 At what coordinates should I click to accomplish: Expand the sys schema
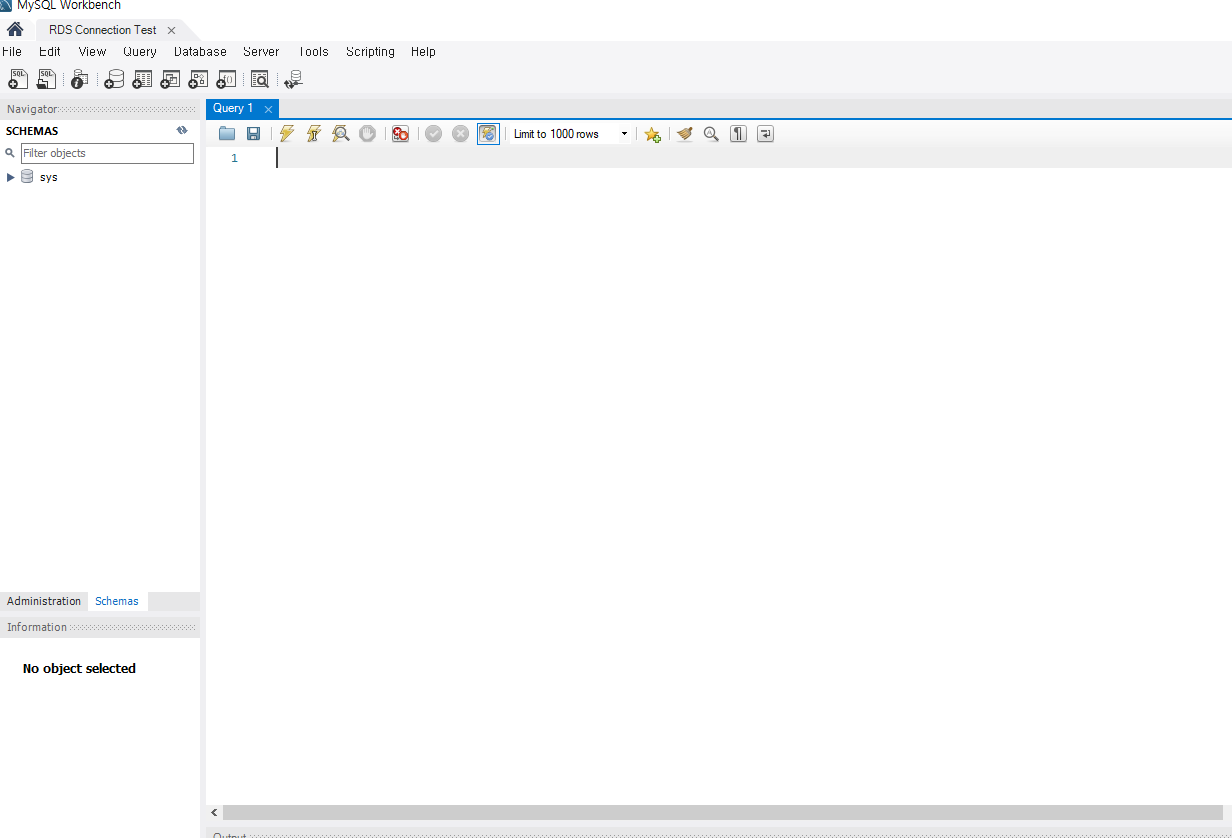[11, 177]
